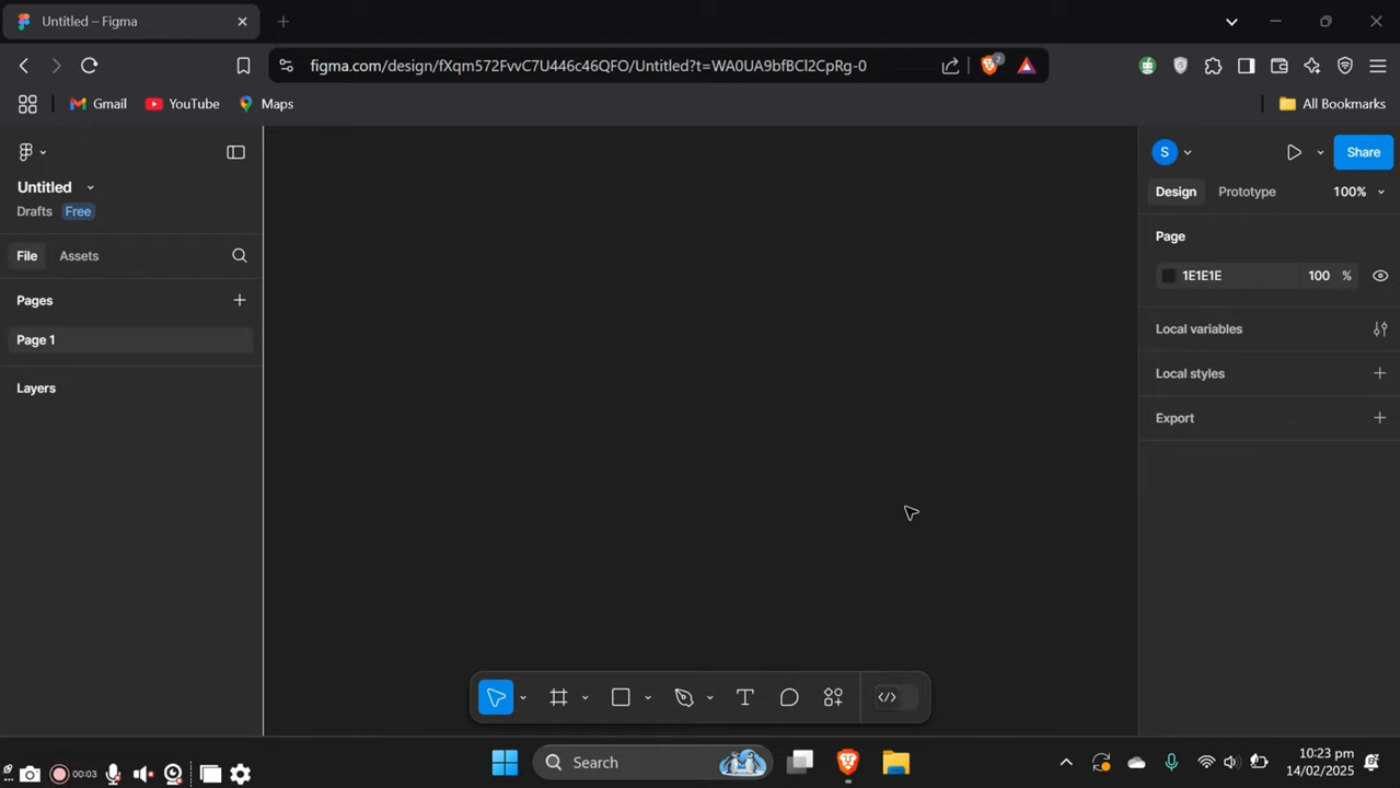
Task: Toggle page background visibility eye
Action: point(1380,276)
